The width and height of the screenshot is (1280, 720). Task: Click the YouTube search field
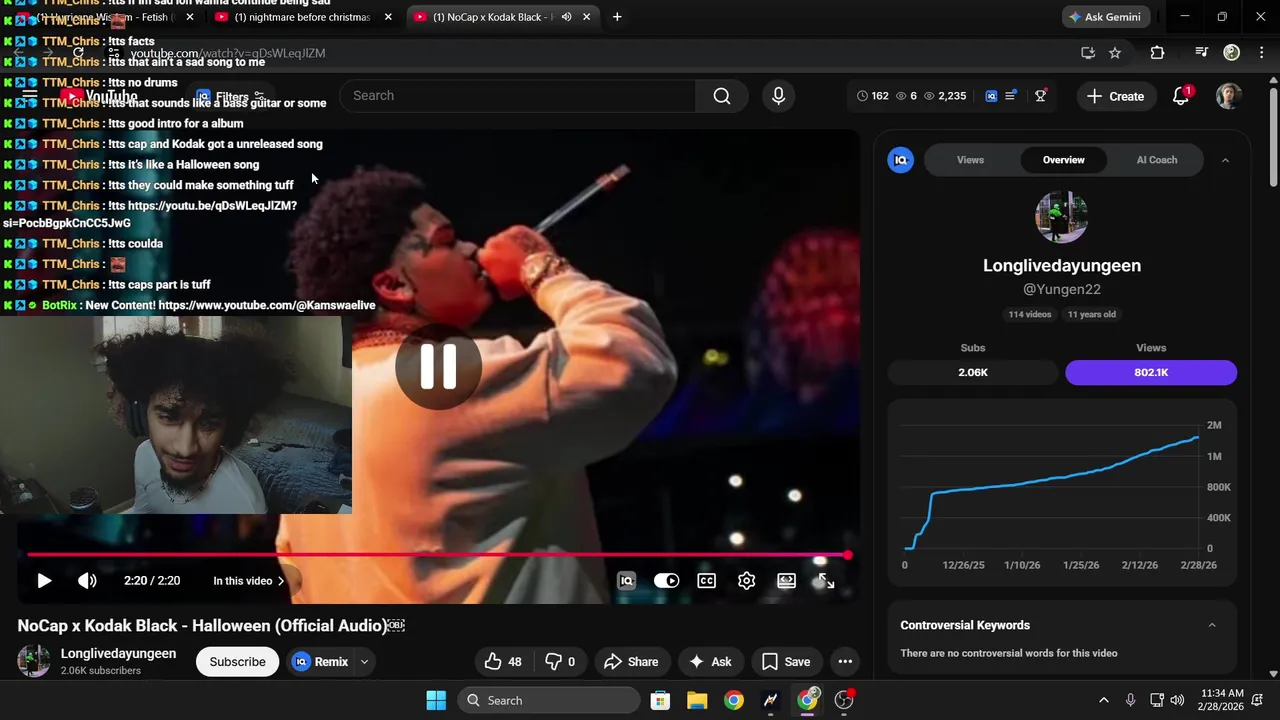[518, 96]
